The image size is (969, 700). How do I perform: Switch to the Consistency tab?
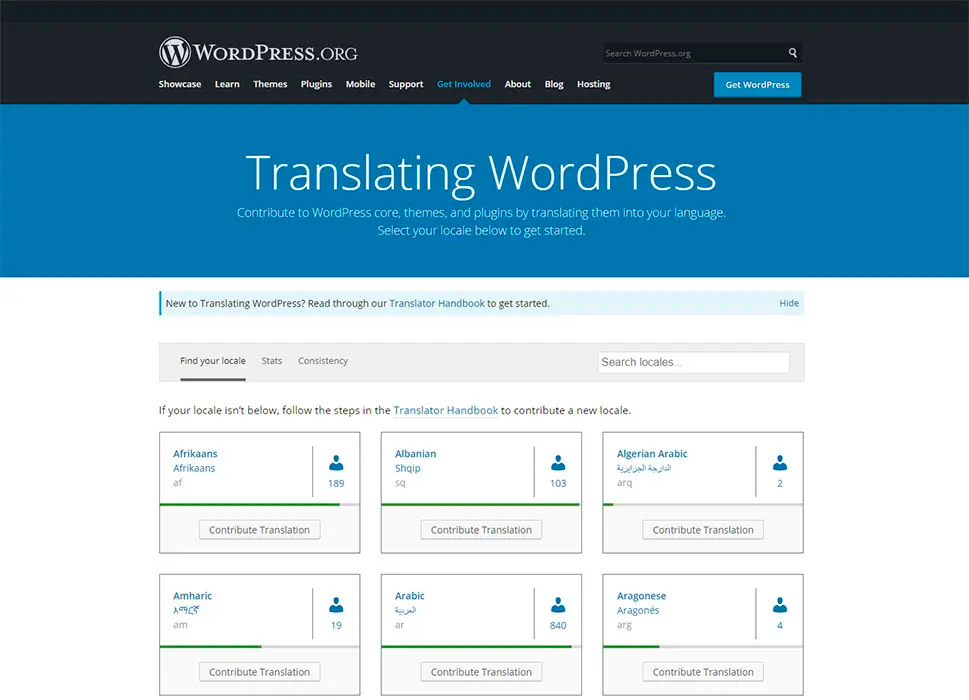323,361
